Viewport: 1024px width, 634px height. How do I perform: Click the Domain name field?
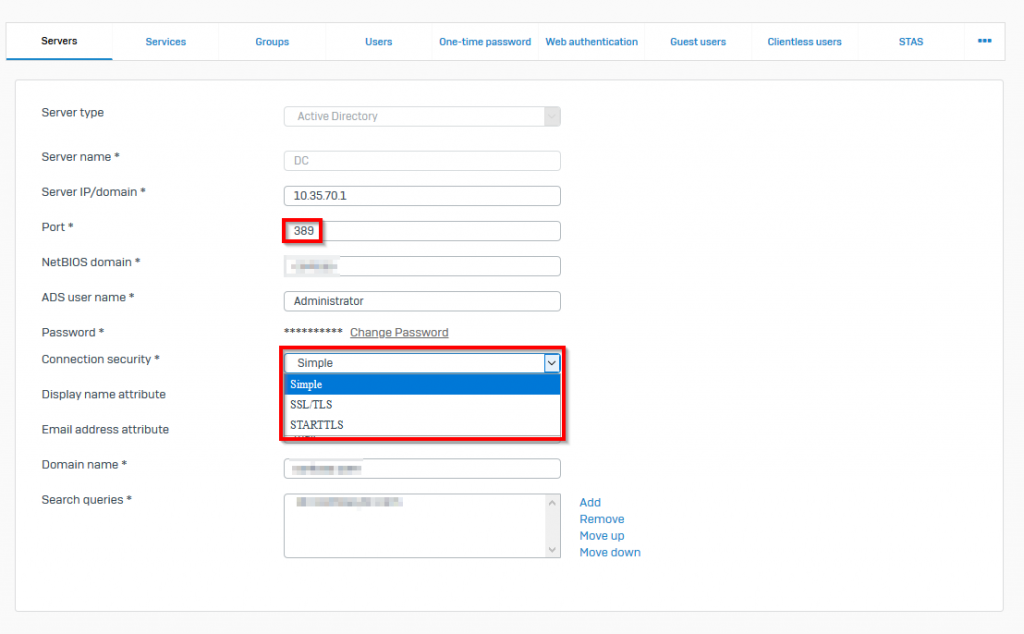click(x=422, y=468)
